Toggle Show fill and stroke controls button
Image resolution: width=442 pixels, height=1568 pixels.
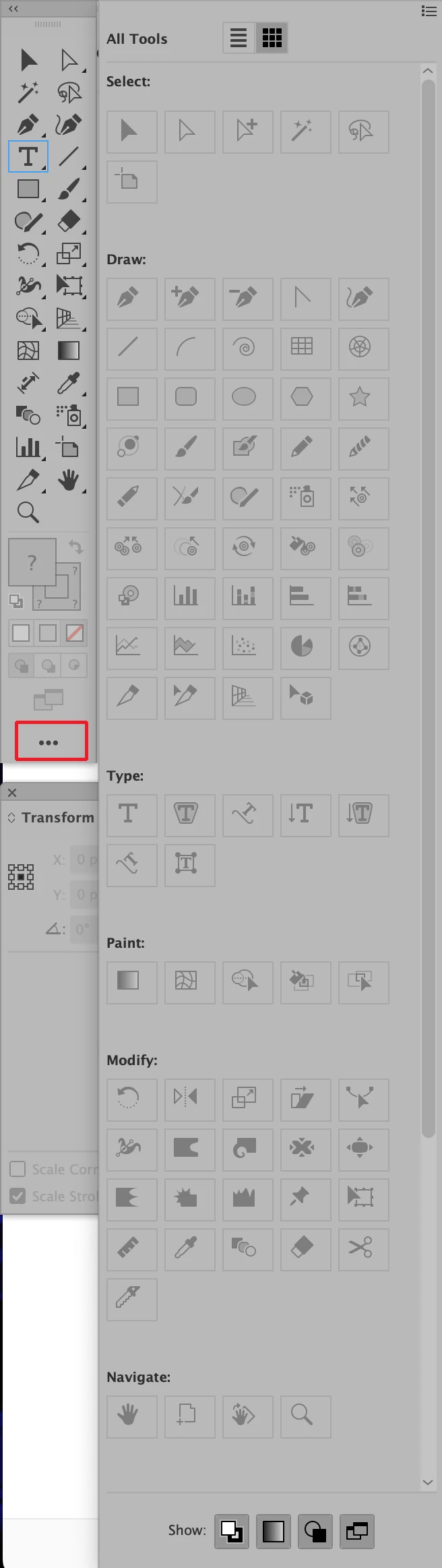[232, 1532]
